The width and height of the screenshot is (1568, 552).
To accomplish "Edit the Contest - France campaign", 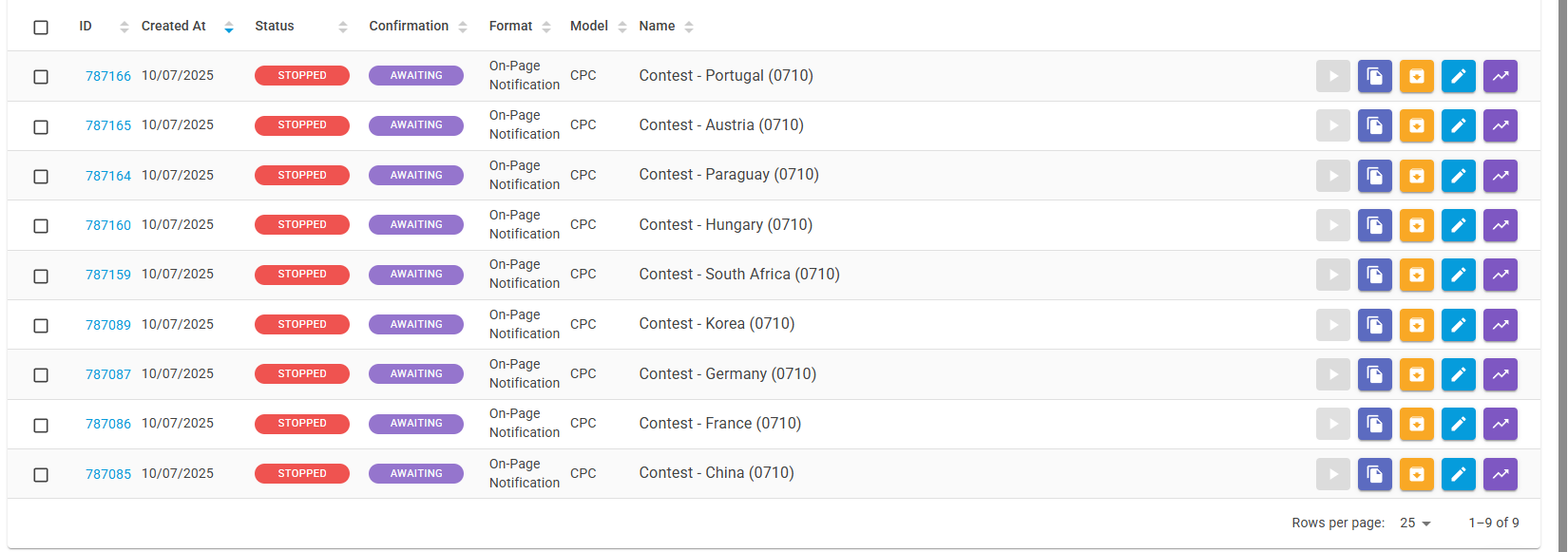I will click(1458, 424).
